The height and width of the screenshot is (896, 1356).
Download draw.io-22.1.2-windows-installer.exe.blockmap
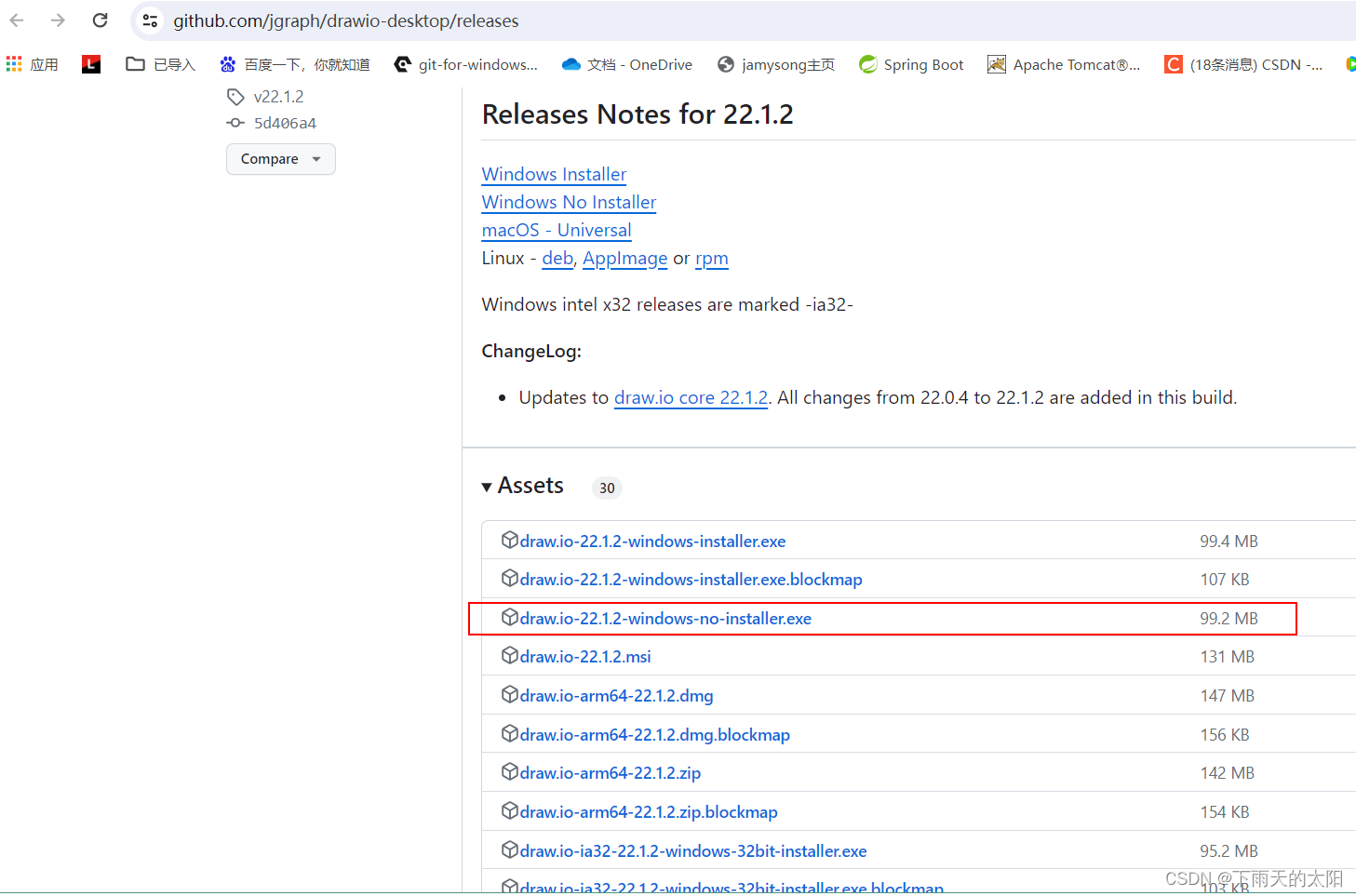point(691,580)
